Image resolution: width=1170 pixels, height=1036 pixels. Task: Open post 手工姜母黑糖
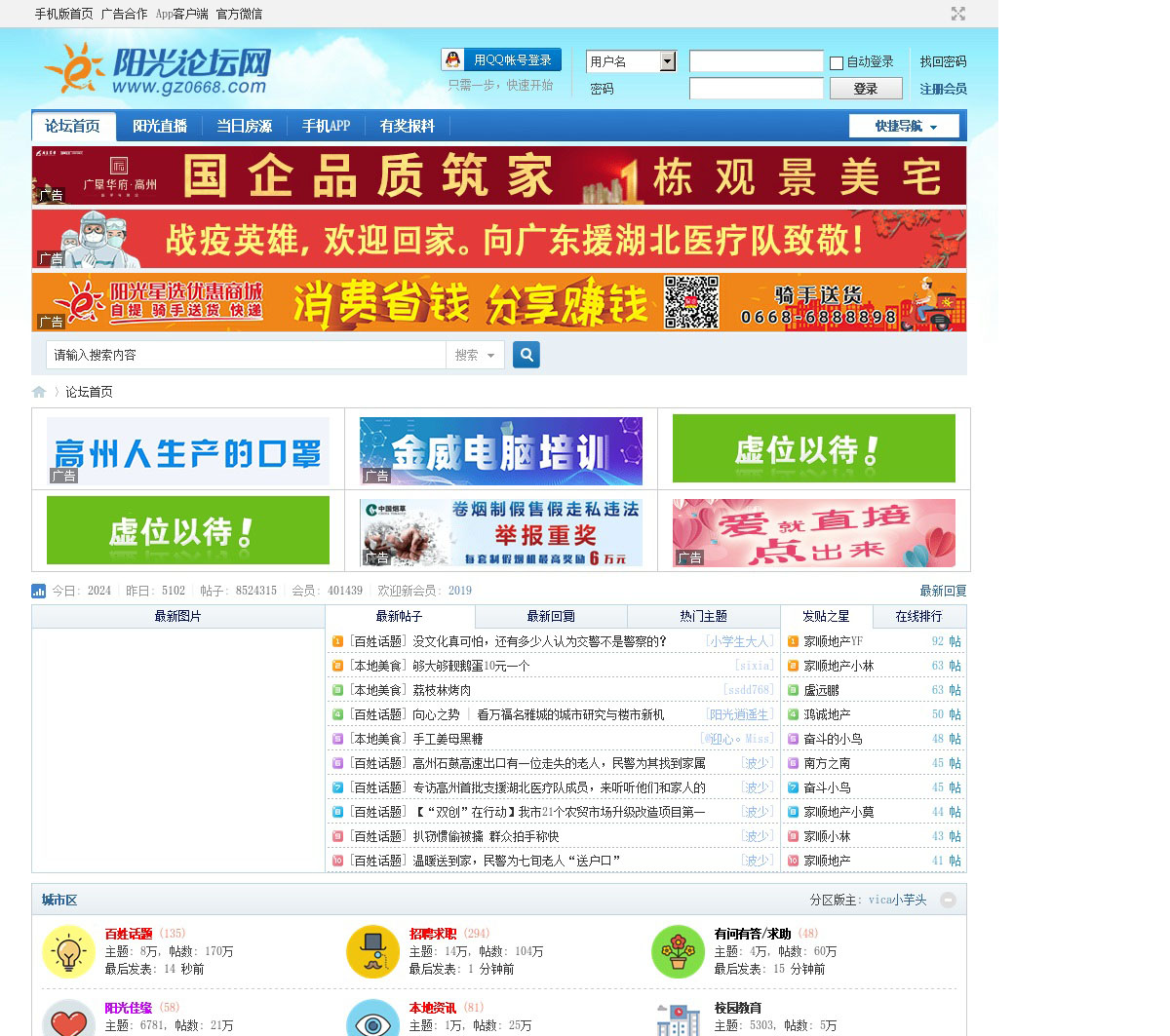pyautogui.click(x=448, y=739)
